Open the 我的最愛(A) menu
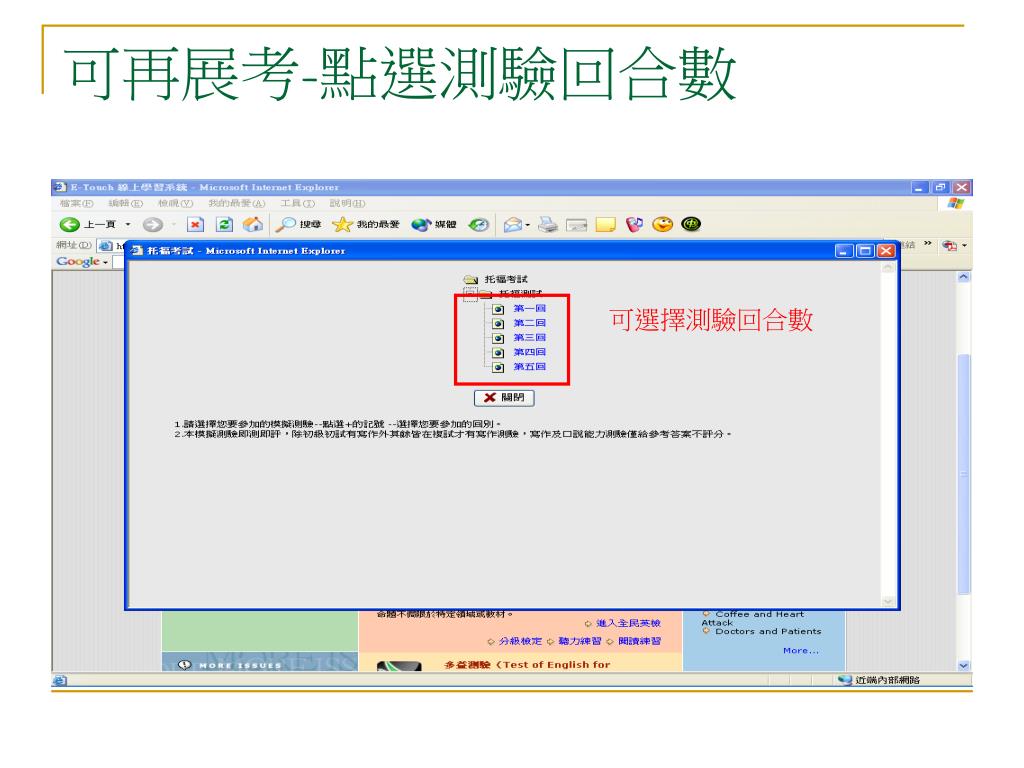Image resolution: width=1024 pixels, height=768 pixels. (x=236, y=204)
